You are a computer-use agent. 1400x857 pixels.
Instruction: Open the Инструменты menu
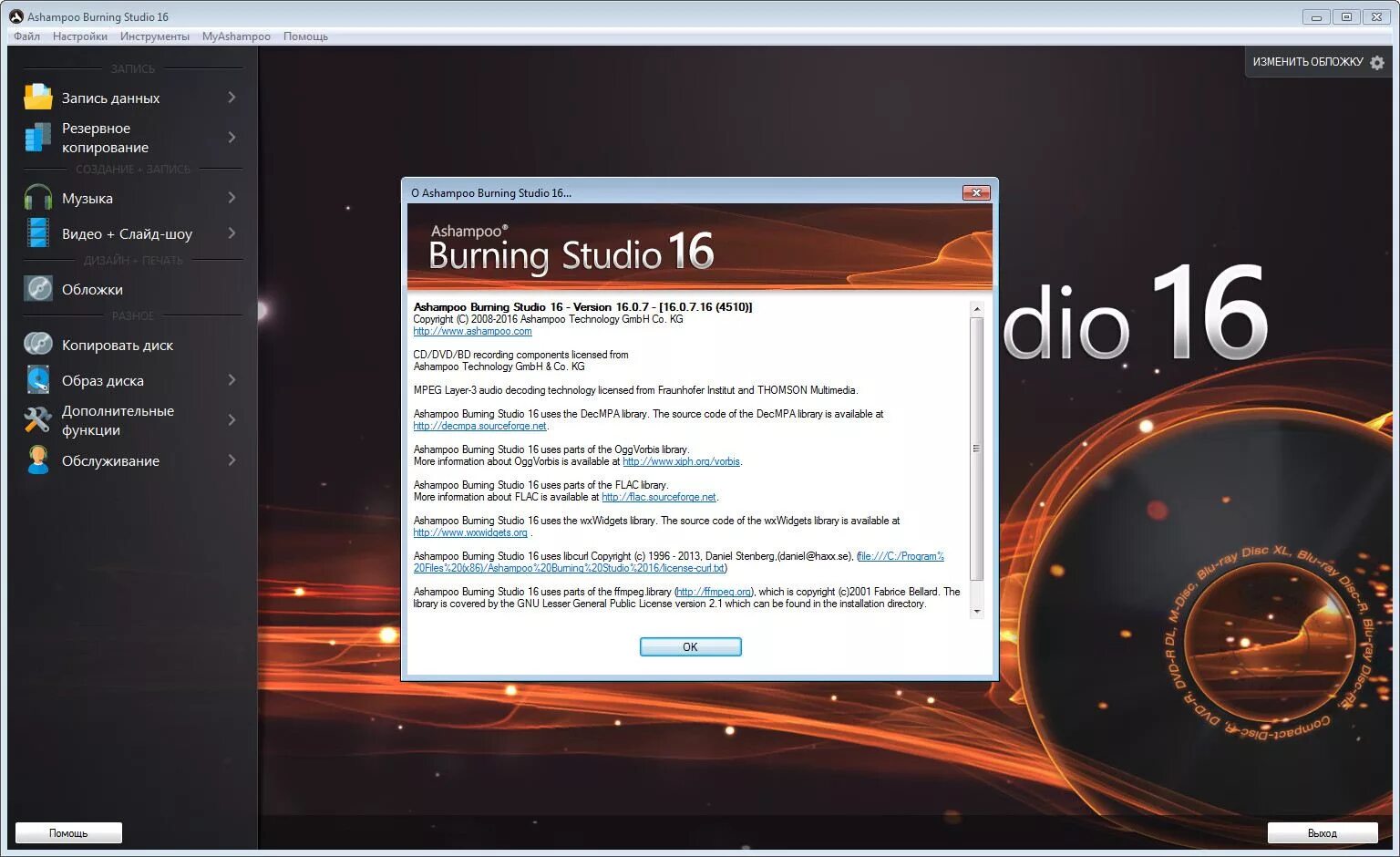click(155, 36)
